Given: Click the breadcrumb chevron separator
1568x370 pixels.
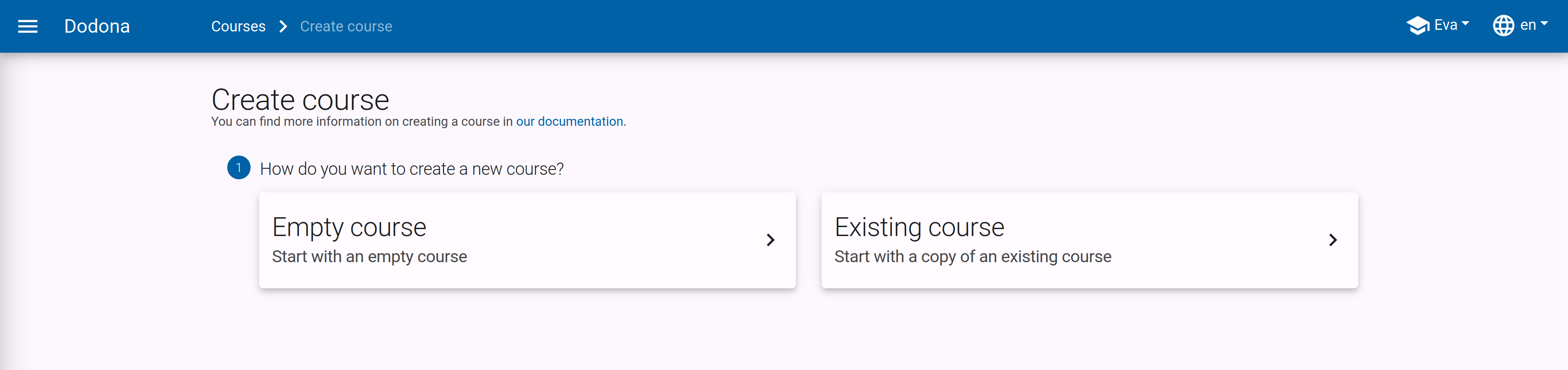Looking at the screenshot, I should point(283,26).
